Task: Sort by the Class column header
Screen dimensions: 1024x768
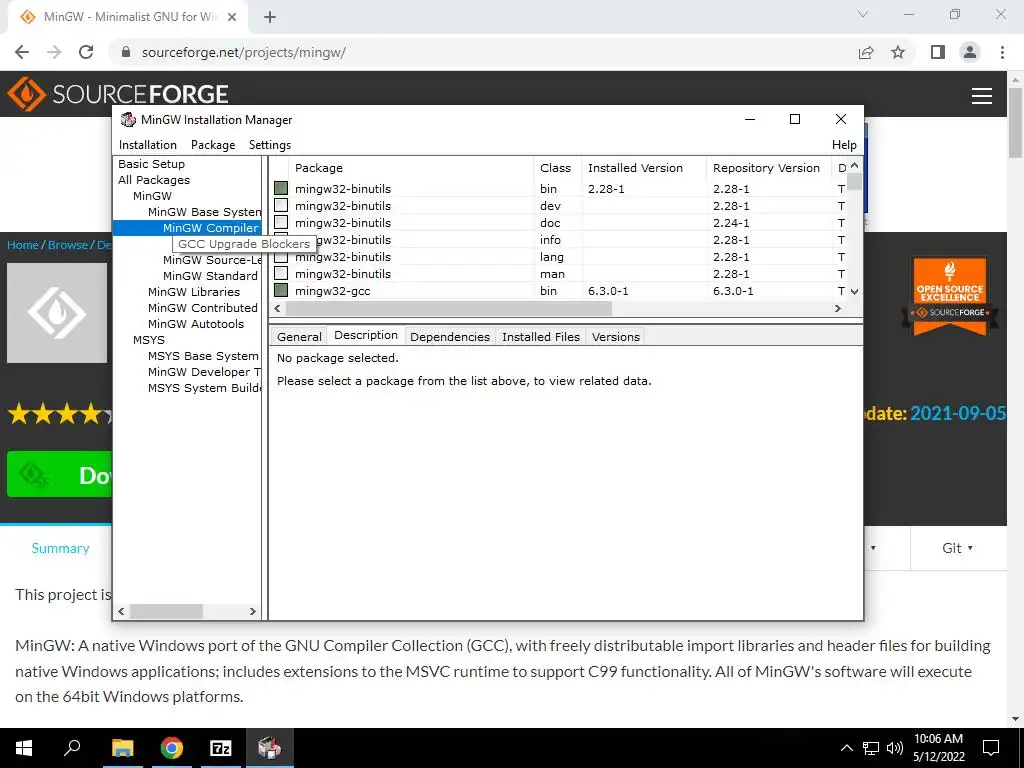Action: point(556,168)
